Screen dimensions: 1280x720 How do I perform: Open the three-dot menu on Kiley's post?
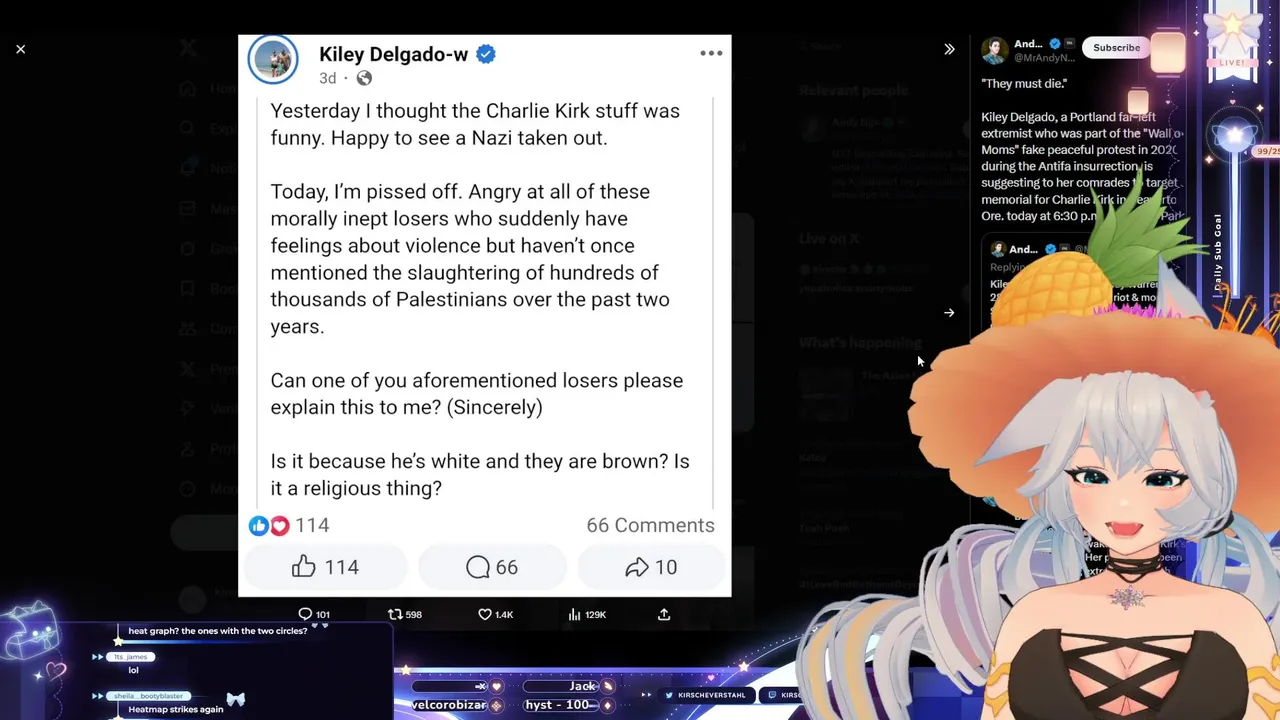pyautogui.click(x=711, y=53)
